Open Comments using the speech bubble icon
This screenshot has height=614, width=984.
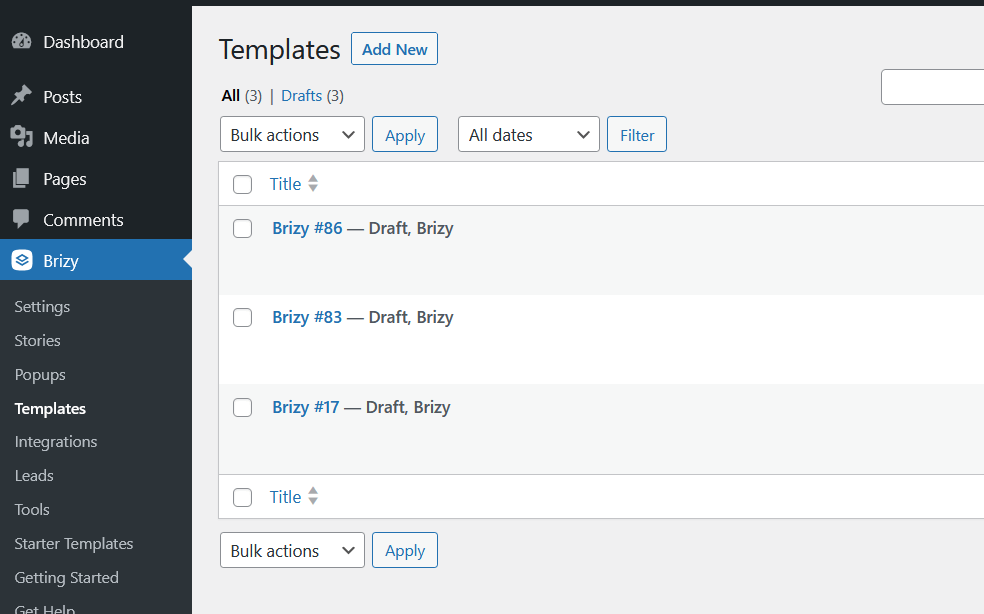pos(22,219)
